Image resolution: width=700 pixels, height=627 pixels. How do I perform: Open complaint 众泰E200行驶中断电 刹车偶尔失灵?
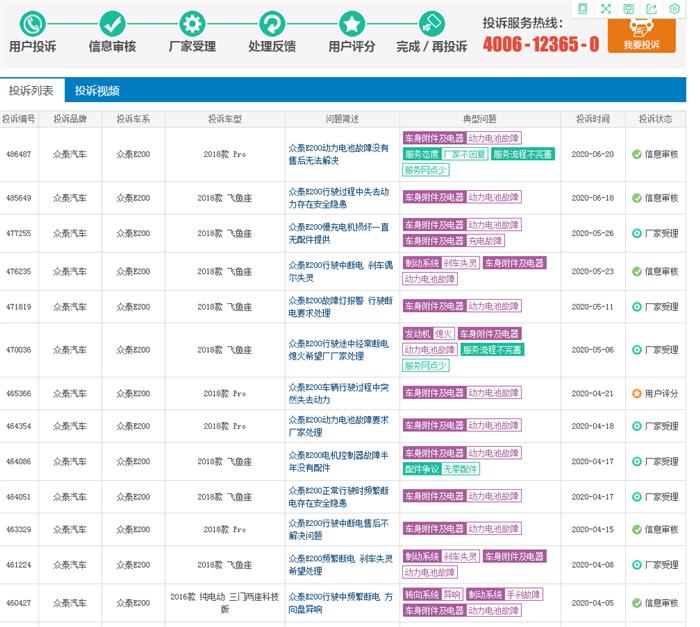tap(341, 272)
